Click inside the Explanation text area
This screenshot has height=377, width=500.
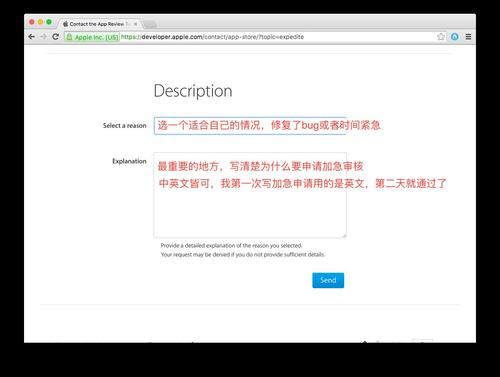[250, 195]
